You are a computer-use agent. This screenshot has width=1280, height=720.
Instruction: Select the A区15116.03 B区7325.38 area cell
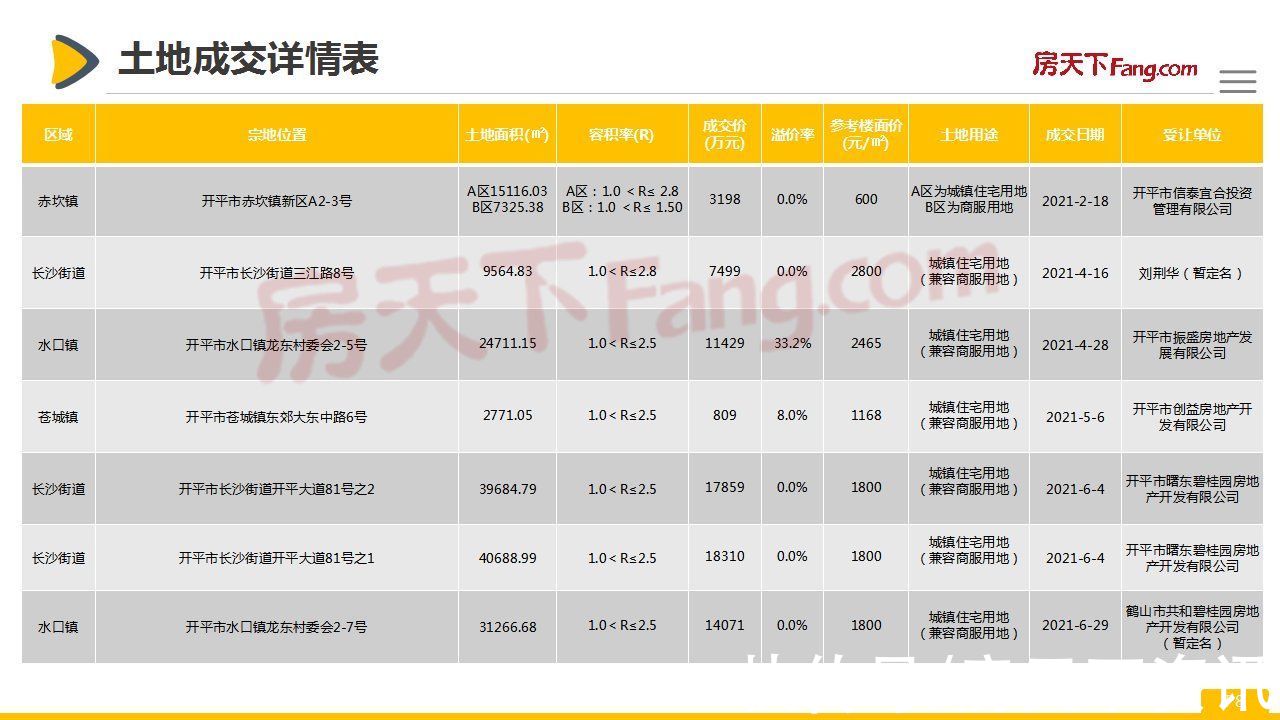click(x=507, y=199)
